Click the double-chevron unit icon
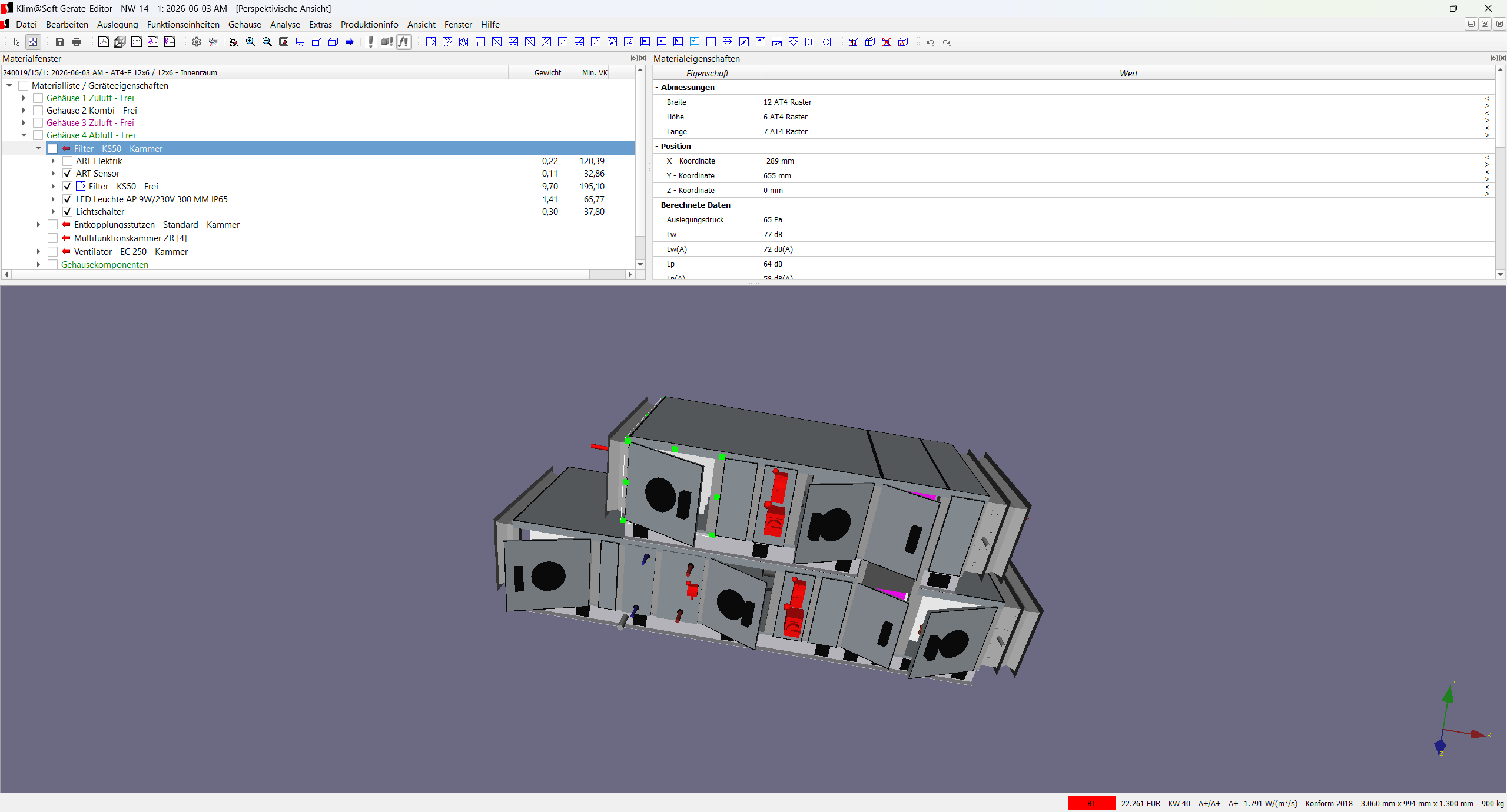 click(447, 42)
